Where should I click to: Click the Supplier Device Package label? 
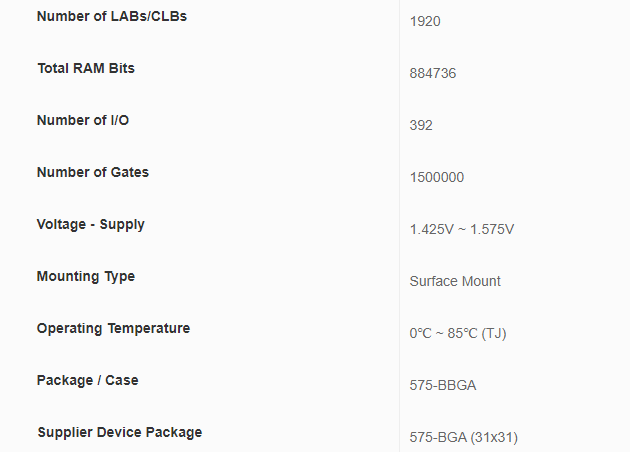pos(120,432)
